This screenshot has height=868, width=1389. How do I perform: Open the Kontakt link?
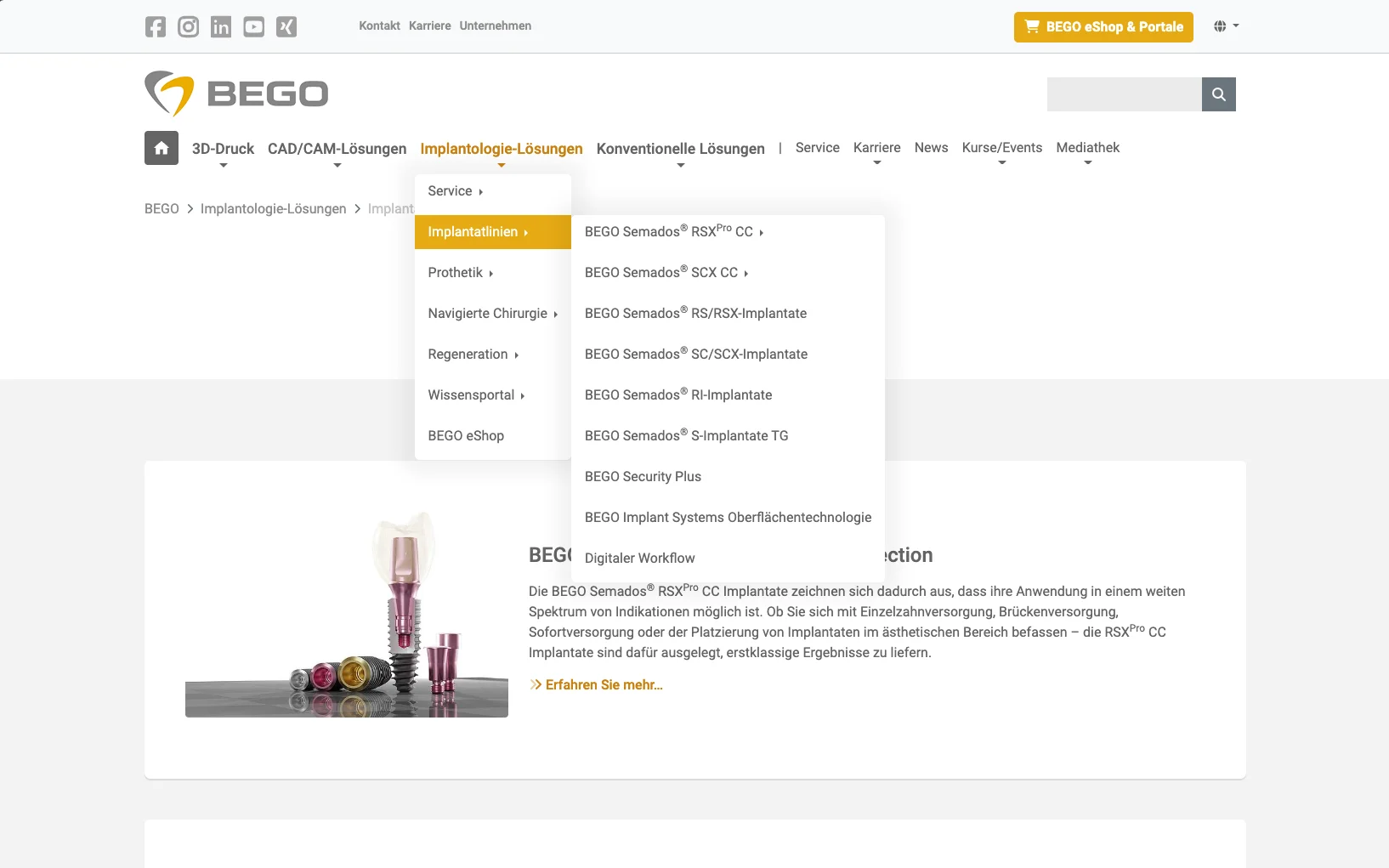pyautogui.click(x=379, y=26)
